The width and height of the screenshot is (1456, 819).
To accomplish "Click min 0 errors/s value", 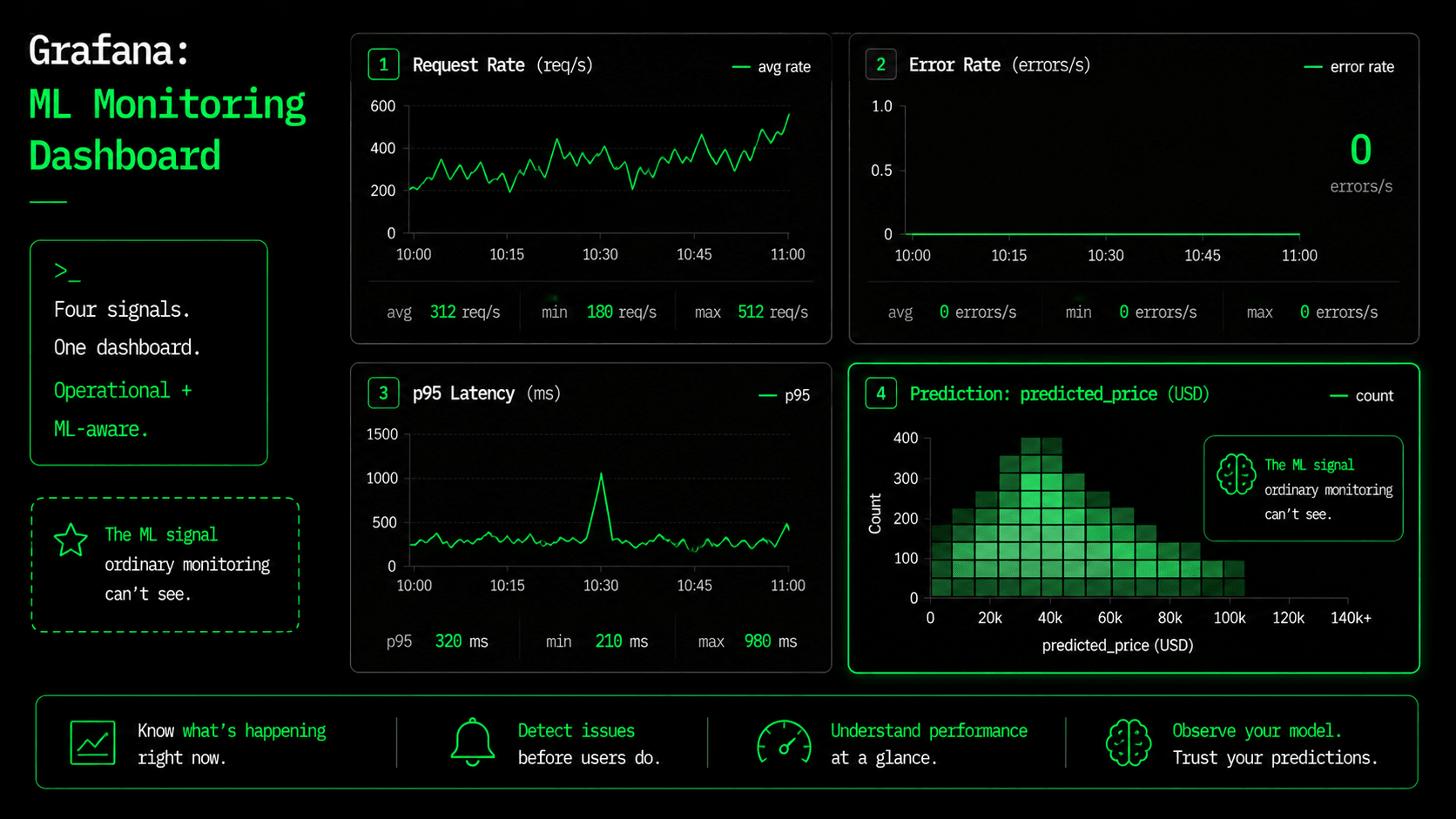I will 1158,312.
